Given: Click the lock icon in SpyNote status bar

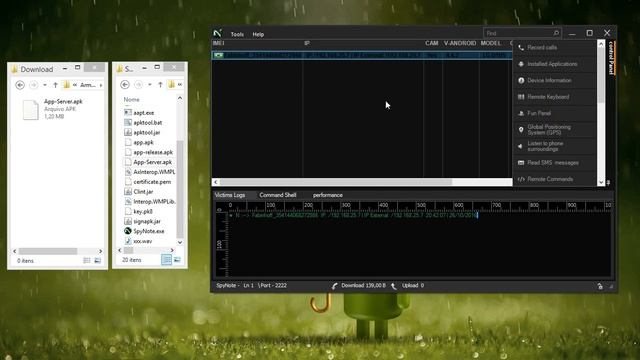Looking at the screenshot, I should click(x=600, y=286).
